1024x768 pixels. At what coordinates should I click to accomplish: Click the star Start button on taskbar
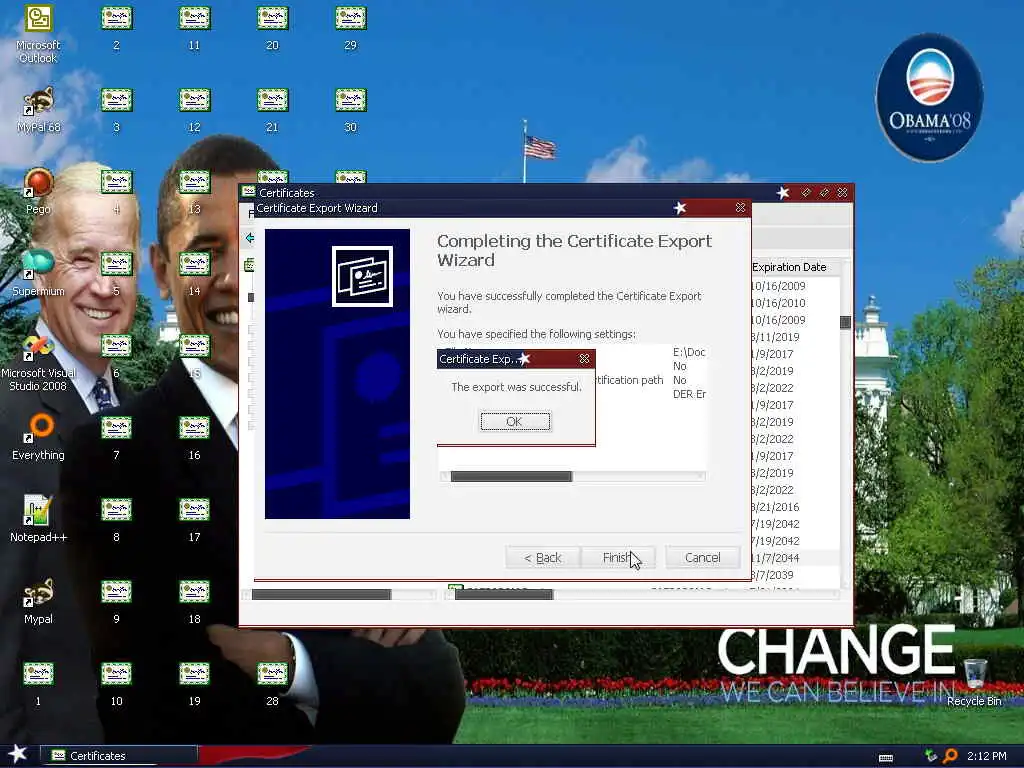click(18, 754)
